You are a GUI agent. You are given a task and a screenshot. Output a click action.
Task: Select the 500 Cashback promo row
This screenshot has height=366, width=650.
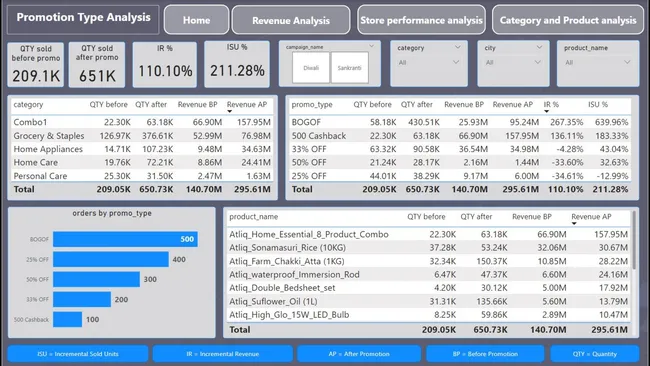(x=460, y=136)
